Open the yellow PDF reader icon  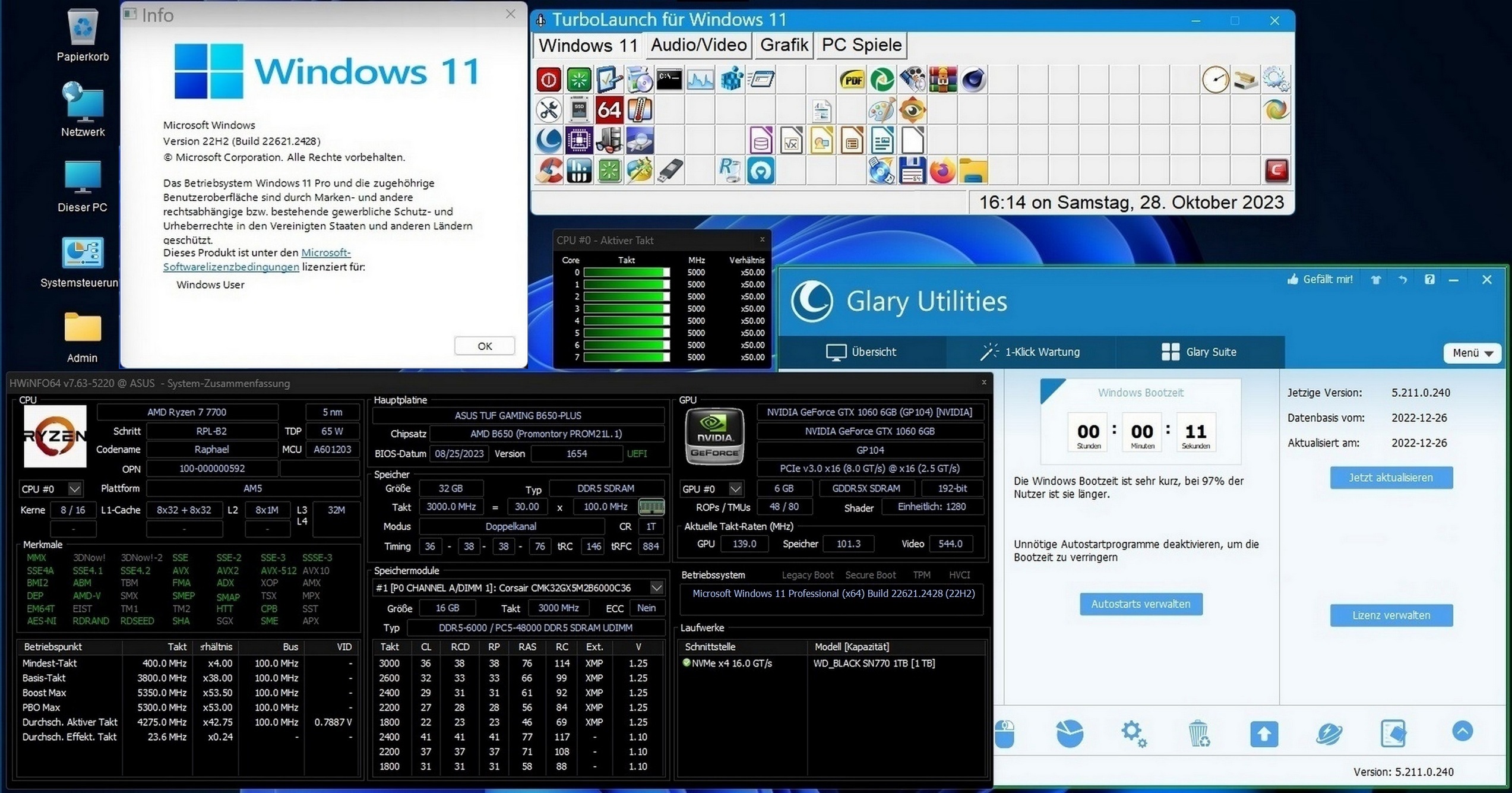[x=852, y=80]
